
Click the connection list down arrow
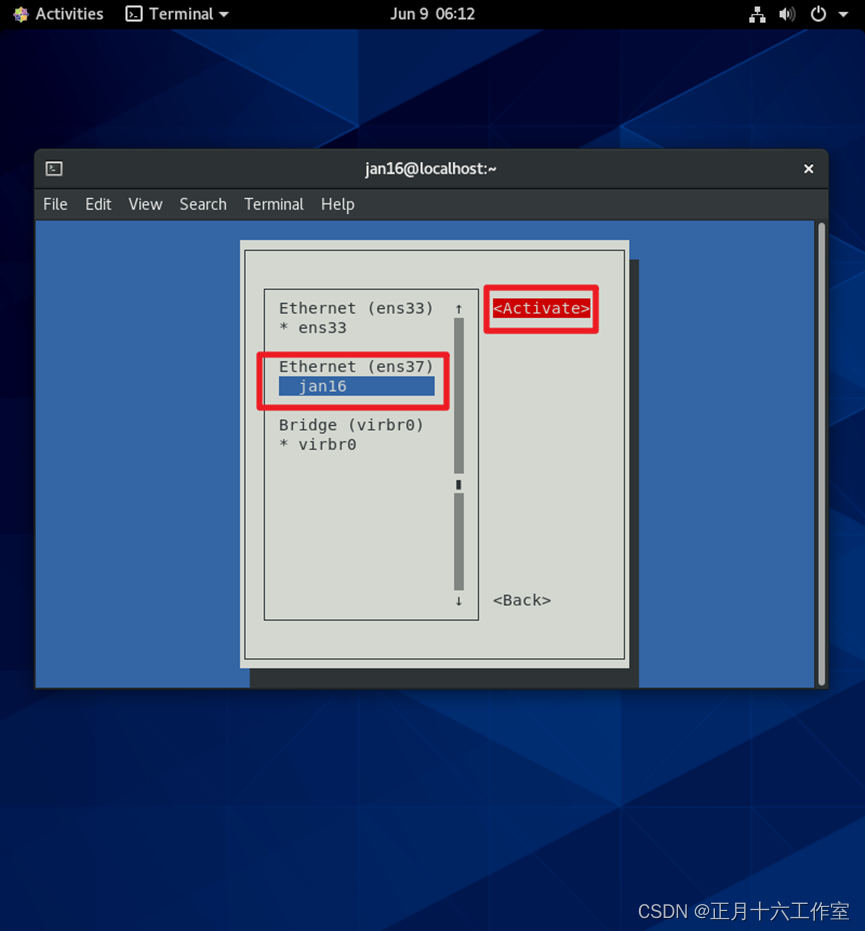point(459,601)
